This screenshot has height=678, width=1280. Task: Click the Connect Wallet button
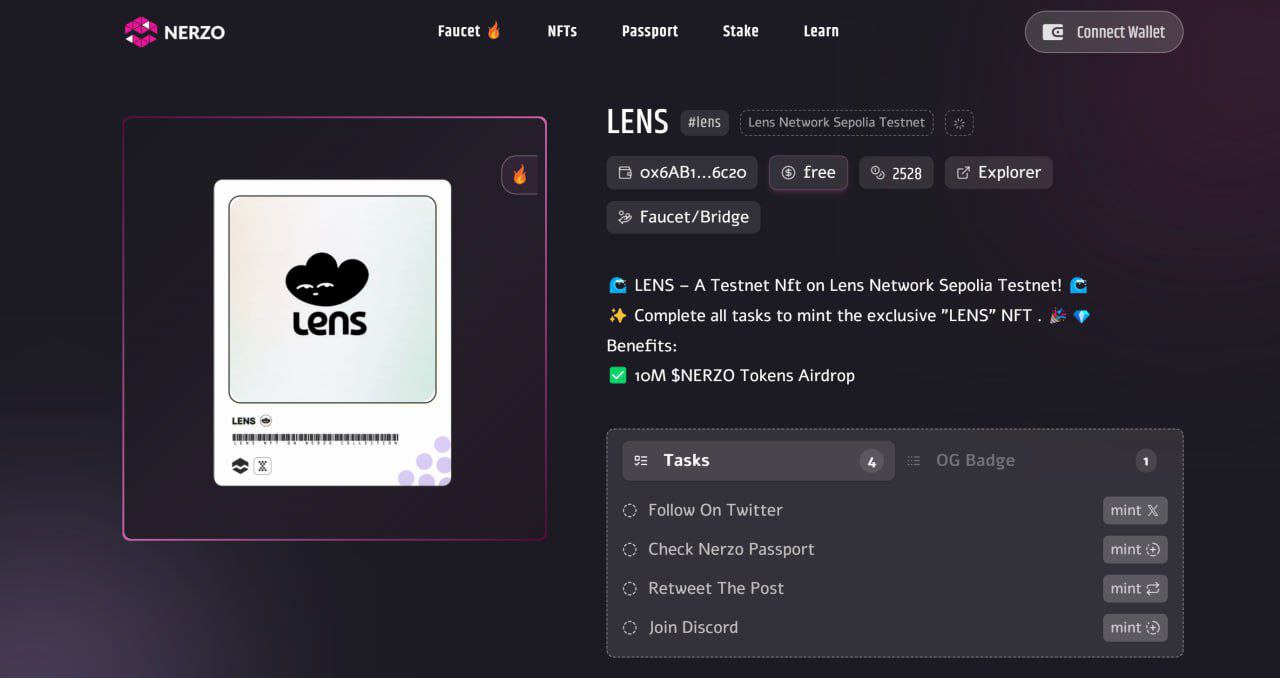[1104, 32]
